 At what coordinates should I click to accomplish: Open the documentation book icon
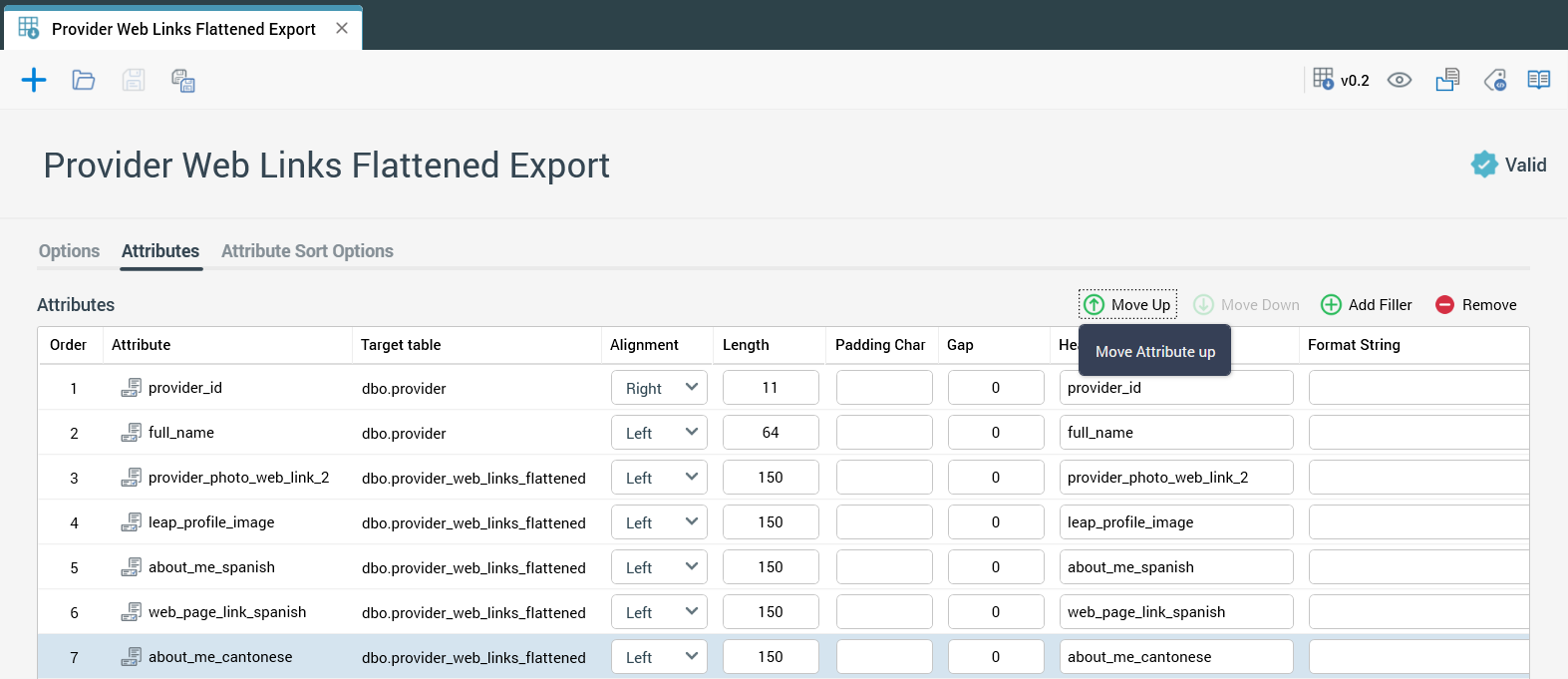pos(1539,80)
